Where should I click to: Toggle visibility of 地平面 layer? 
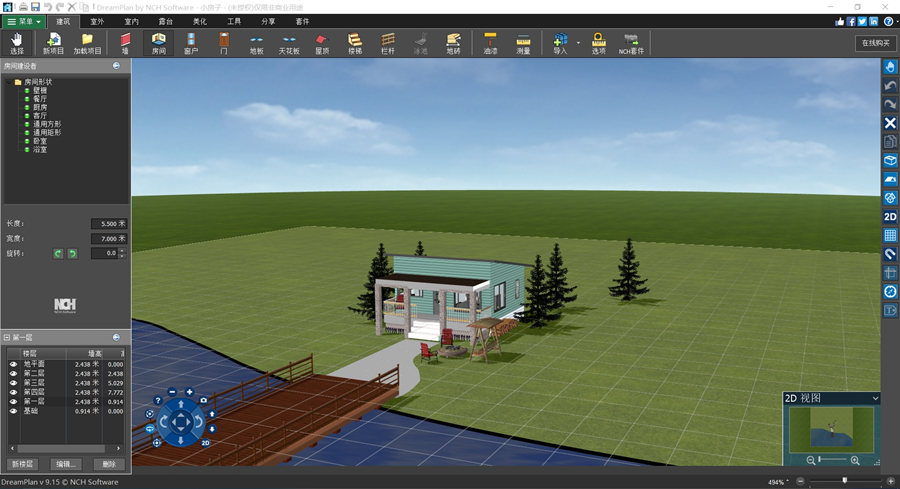coord(13,364)
